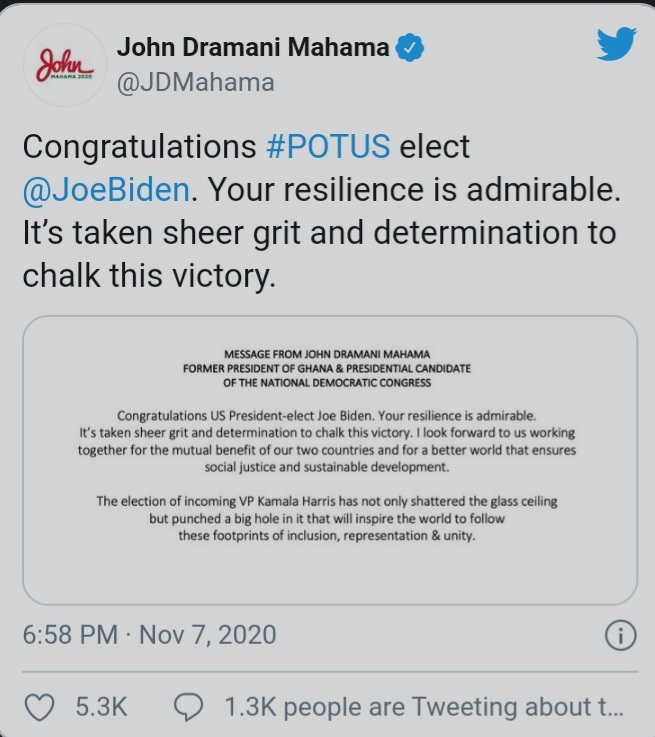Click the @JDMahama handle
The height and width of the screenshot is (737, 655).
pyautogui.click(x=195, y=82)
